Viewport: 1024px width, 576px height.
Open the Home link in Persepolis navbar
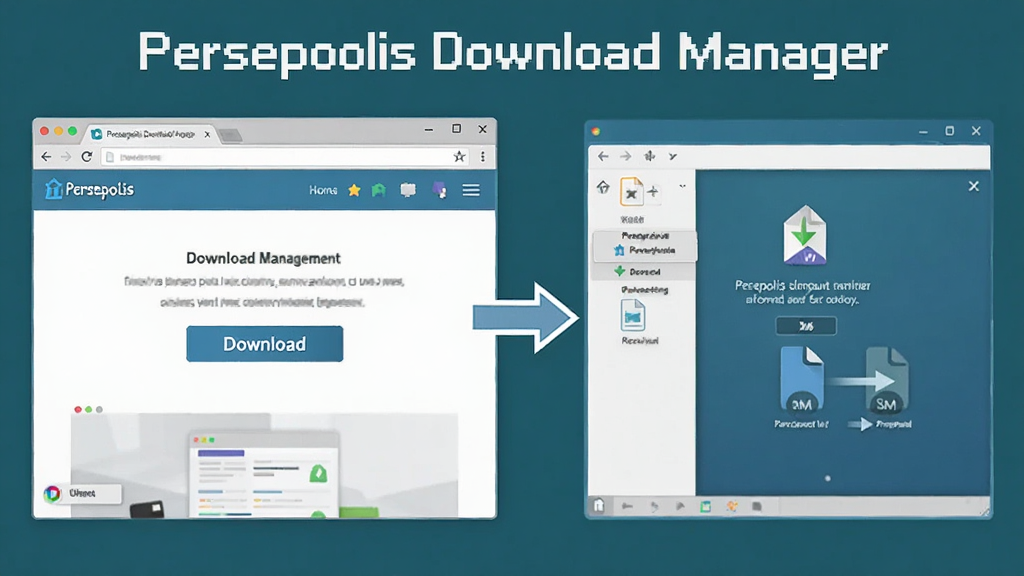click(x=323, y=190)
